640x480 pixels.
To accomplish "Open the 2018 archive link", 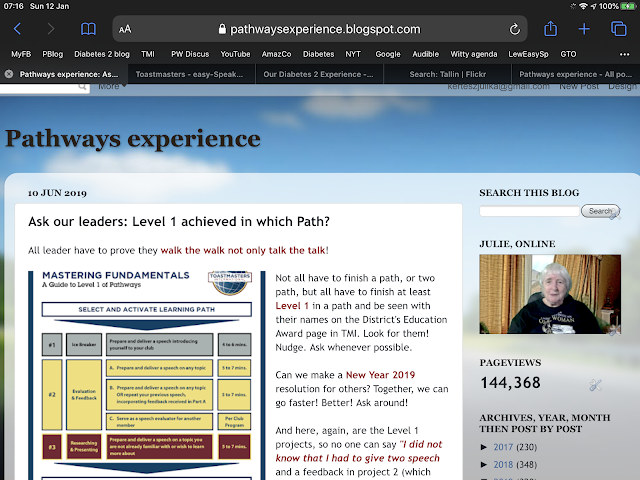I will point(503,464).
